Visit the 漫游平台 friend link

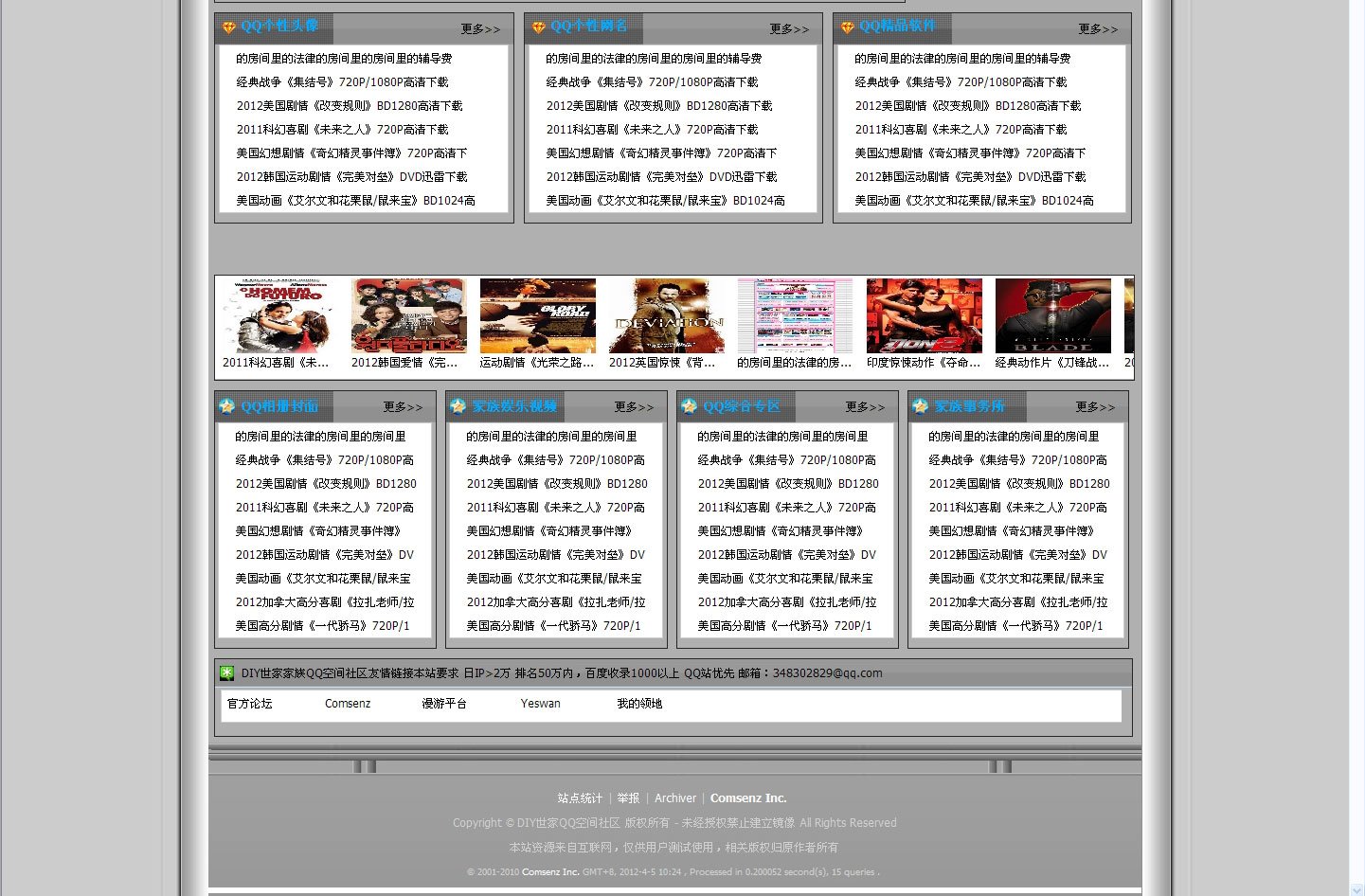444,704
